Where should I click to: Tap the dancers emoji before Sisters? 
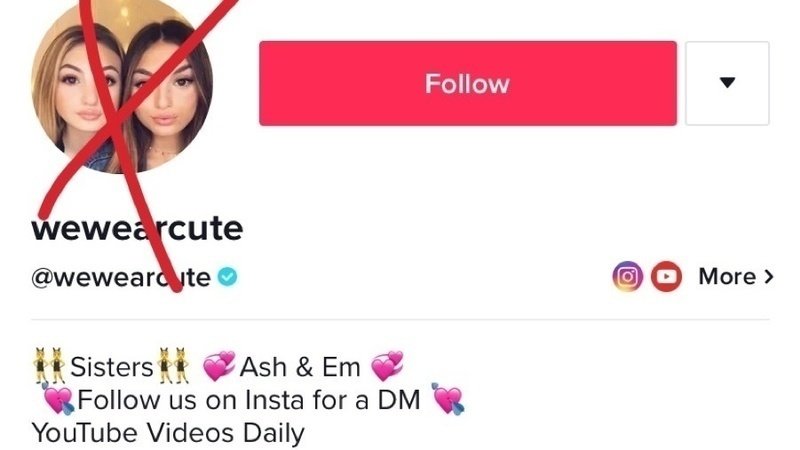49,365
